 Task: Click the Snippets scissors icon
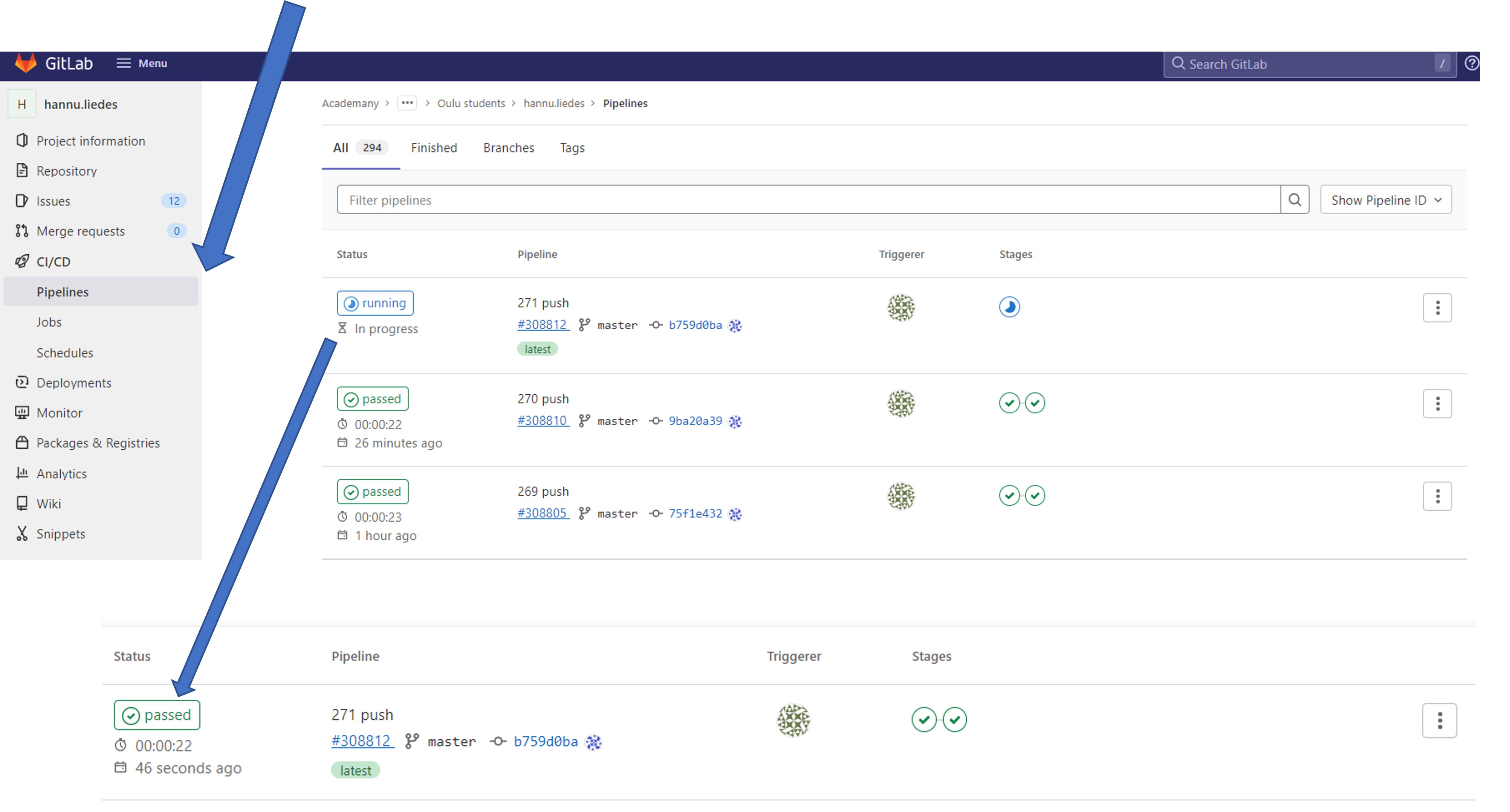(22, 533)
